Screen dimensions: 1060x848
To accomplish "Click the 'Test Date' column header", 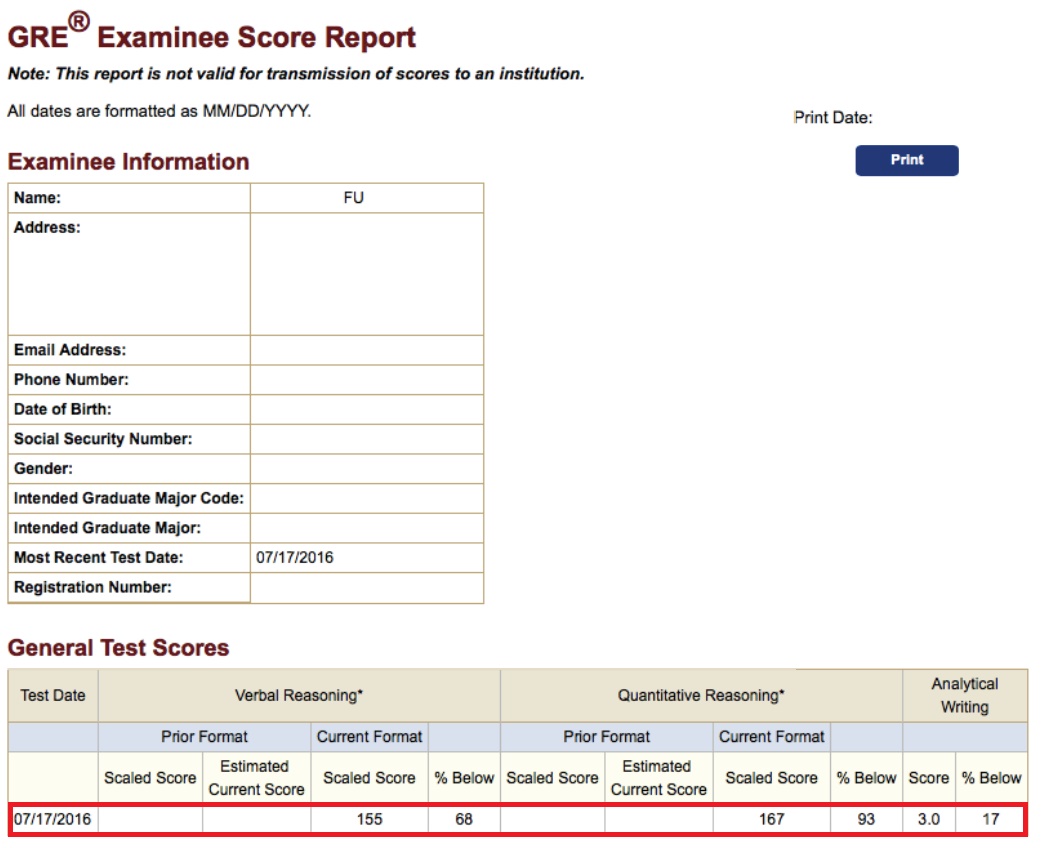I will pos(53,695).
